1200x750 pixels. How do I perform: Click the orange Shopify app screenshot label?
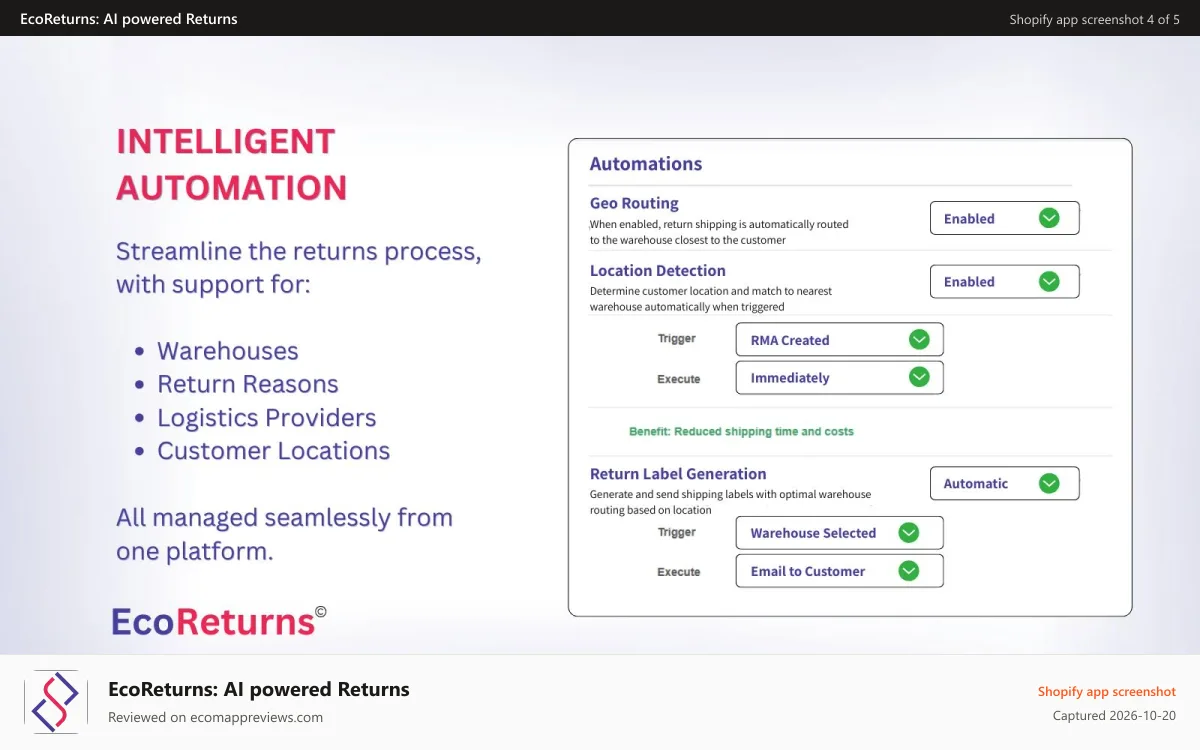[x=1107, y=692]
